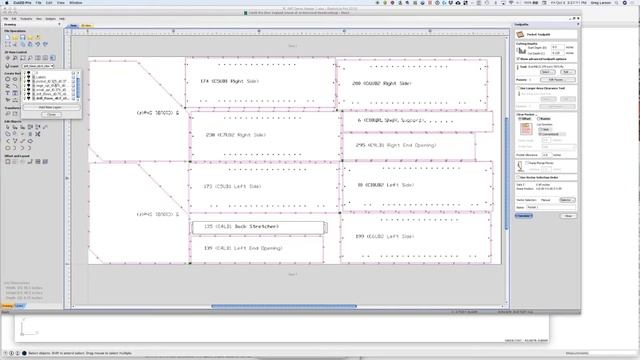The height and width of the screenshot is (360, 640).
Task: Click the layer list scrollbar in popup
Action: tap(78, 87)
